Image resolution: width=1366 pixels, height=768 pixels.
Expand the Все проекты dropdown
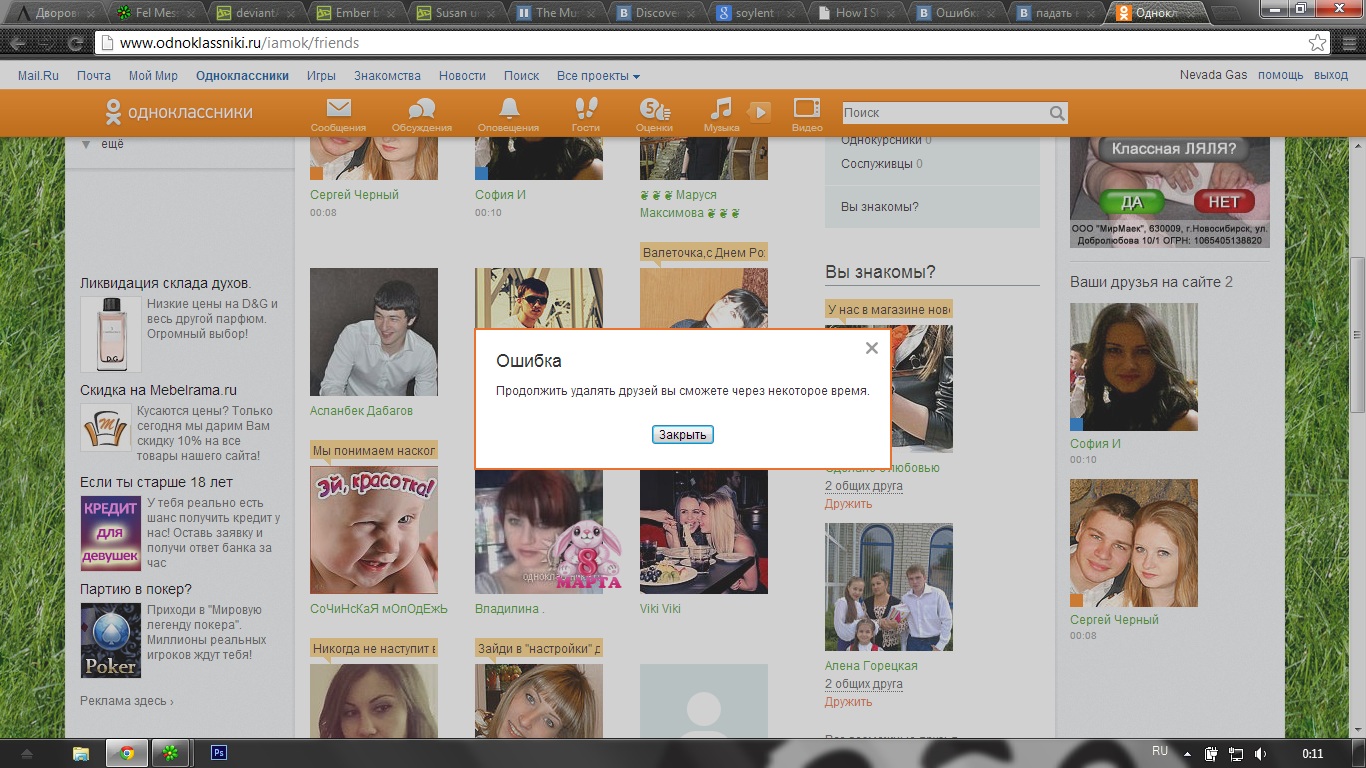tap(598, 76)
